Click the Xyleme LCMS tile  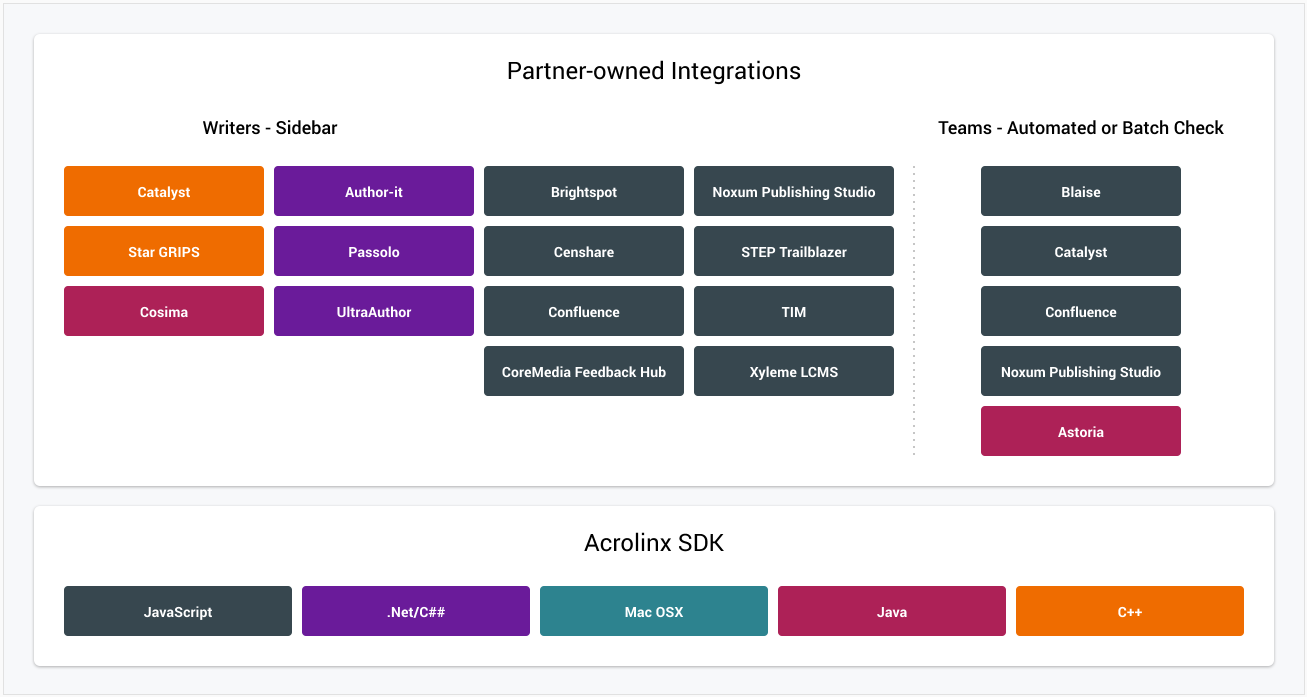(x=794, y=371)
